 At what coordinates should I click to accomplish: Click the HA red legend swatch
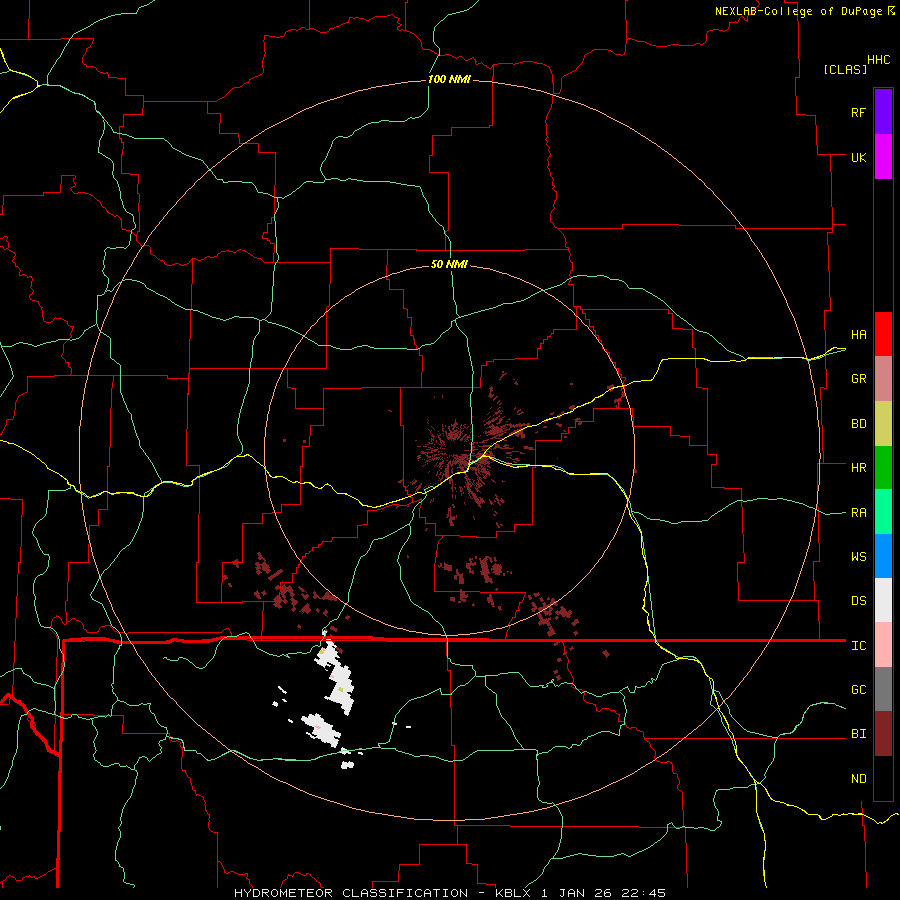pos(883,334)
